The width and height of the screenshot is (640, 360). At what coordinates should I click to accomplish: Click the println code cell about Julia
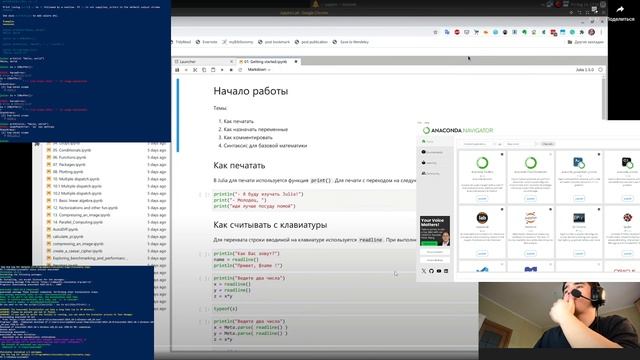tap(313, 200)
